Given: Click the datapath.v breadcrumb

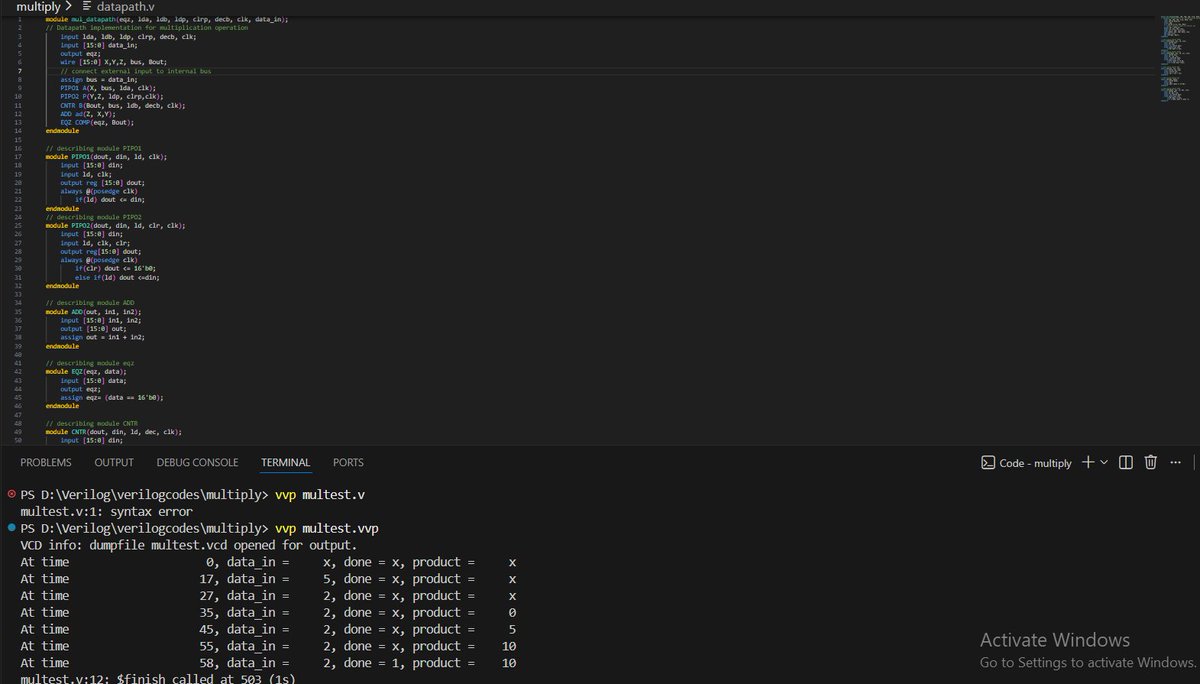Looking at the screenshot, I should pos(125,7).
